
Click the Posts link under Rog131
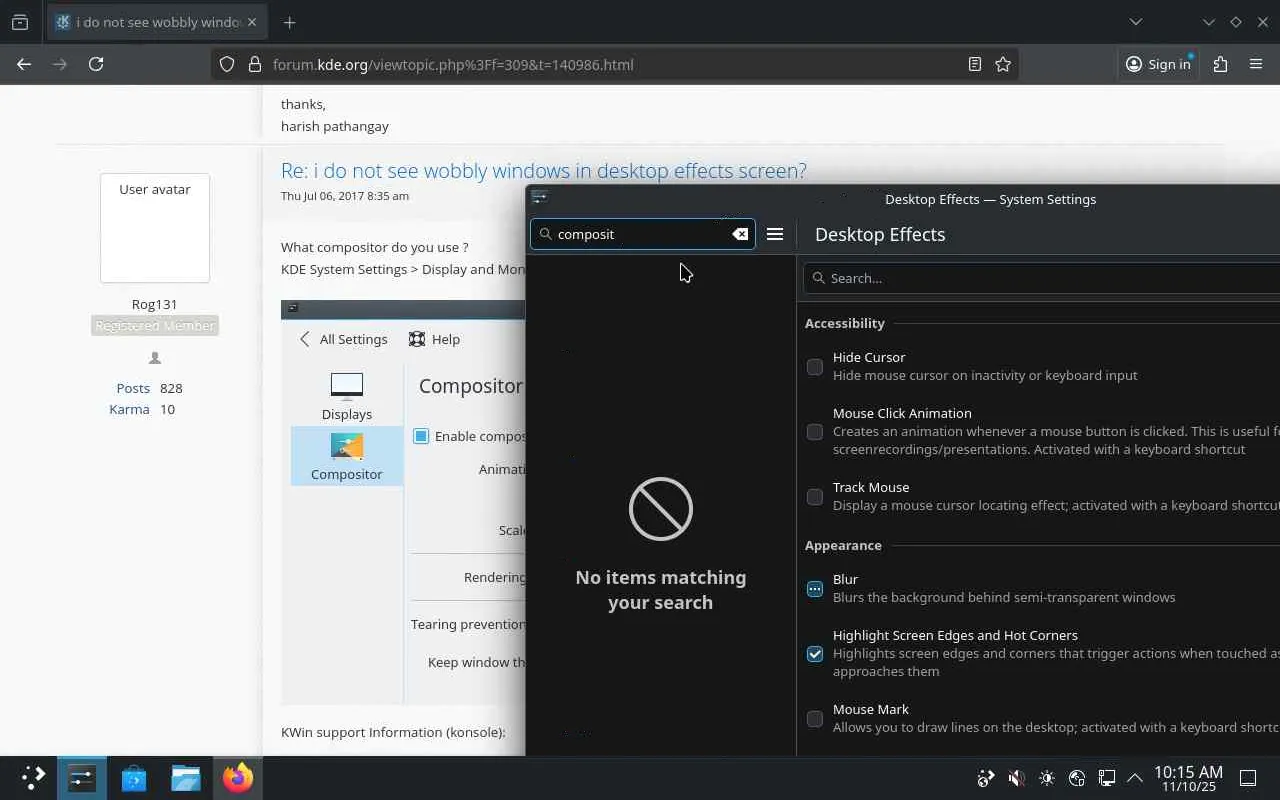[x=133, y=388]
